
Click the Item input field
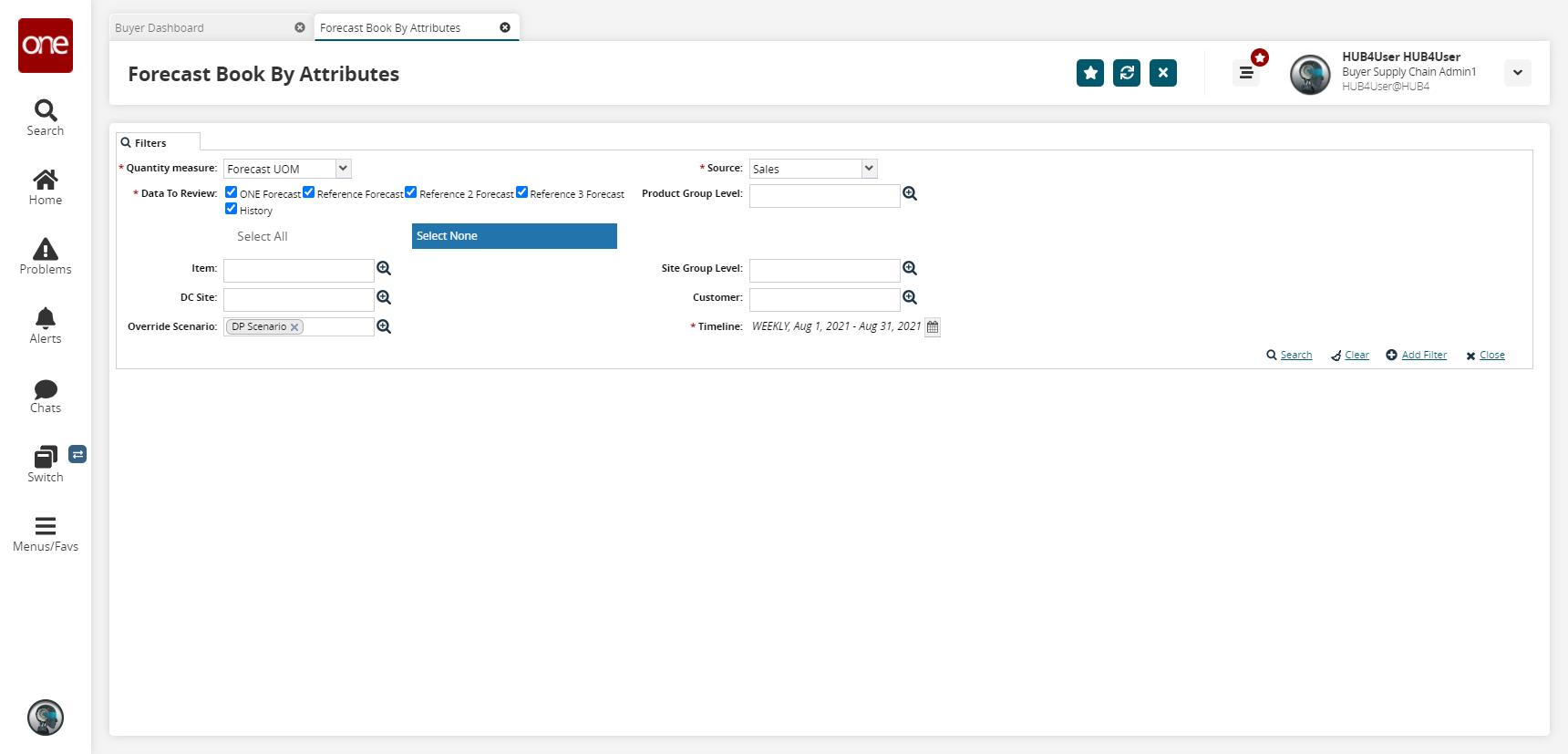(299, 270)
